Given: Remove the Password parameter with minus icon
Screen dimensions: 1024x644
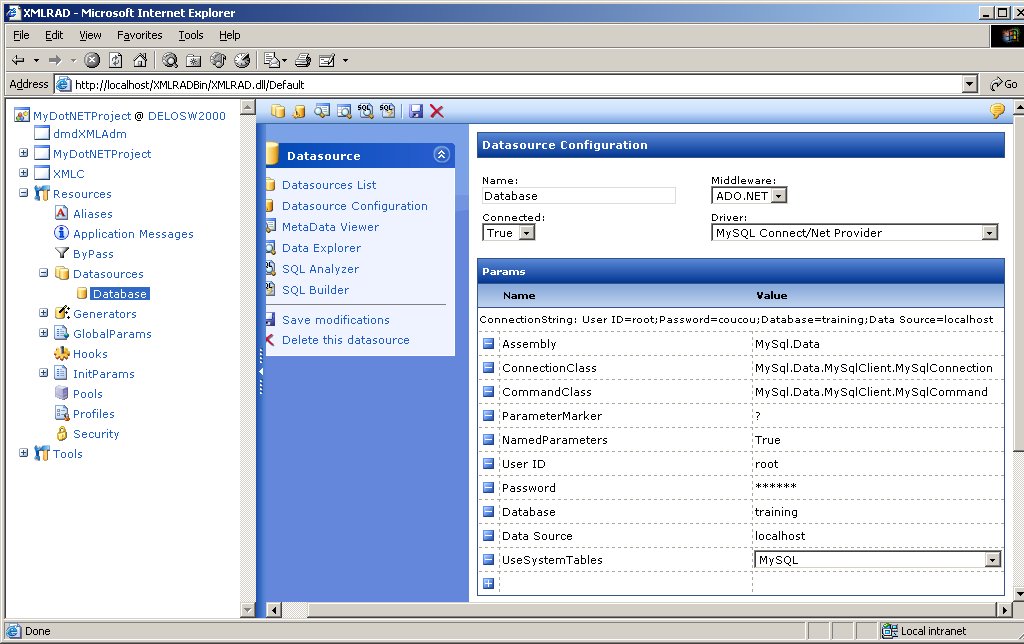Looking at the screenshot, I should [489, 488].
